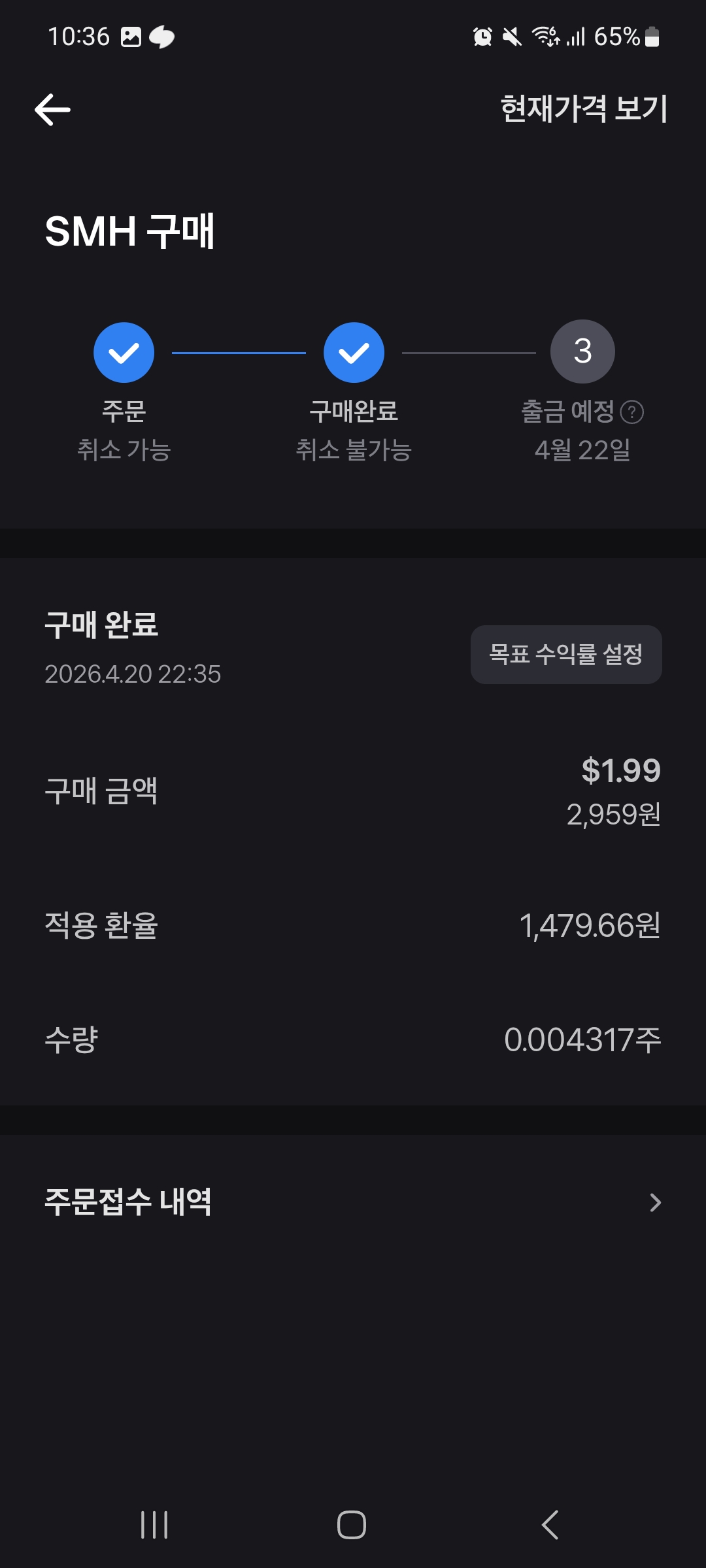Tap the 4월 22일 withdrawal date label

(x=582, y=450)
